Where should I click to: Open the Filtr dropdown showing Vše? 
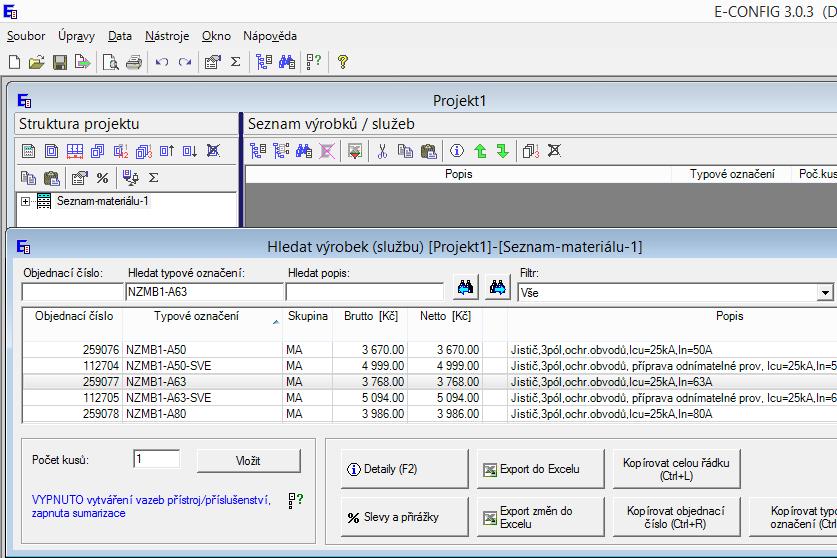pos(825,293)
